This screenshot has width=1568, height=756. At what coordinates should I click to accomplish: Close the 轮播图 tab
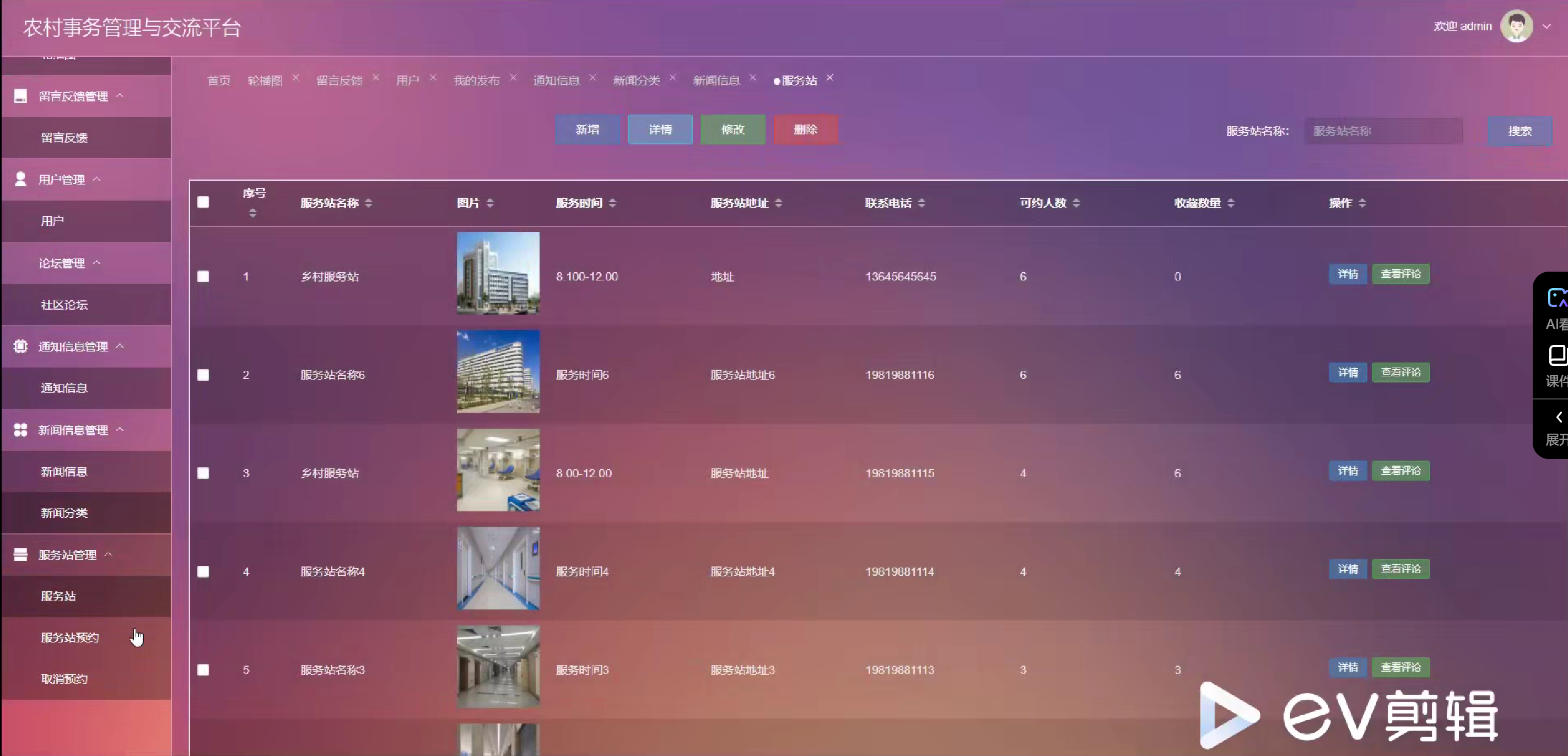296,77
